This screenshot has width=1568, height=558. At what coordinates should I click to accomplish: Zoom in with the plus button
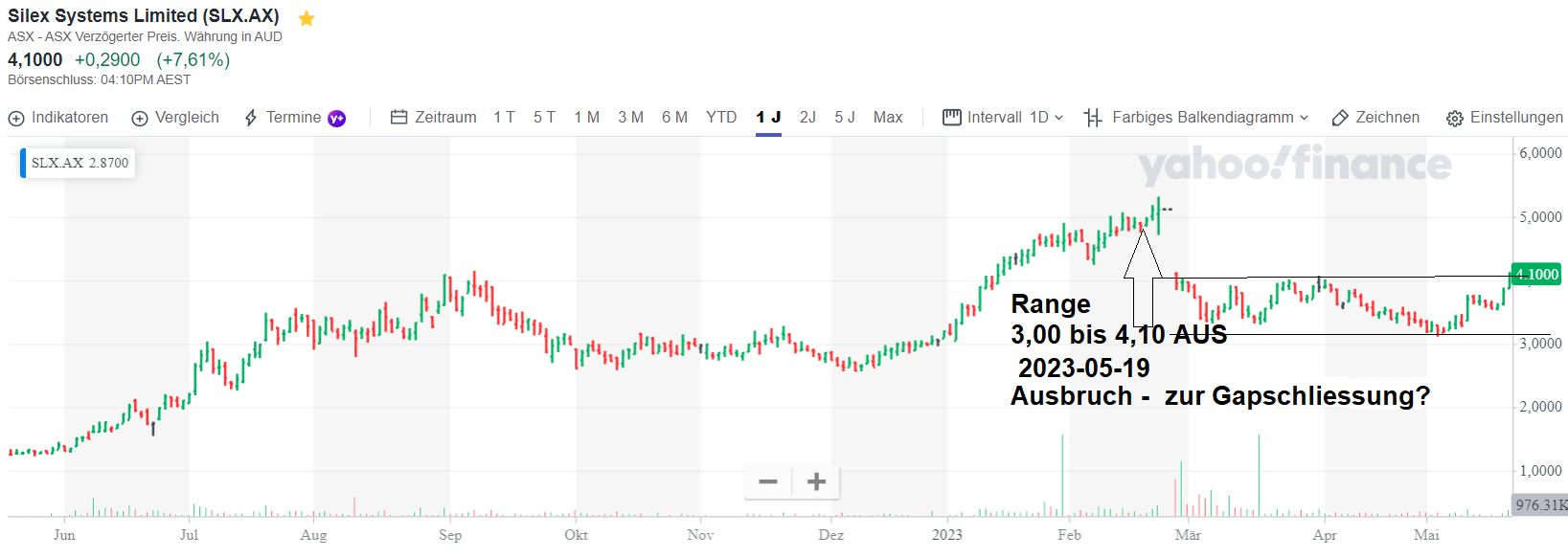(x=816, y=481)
